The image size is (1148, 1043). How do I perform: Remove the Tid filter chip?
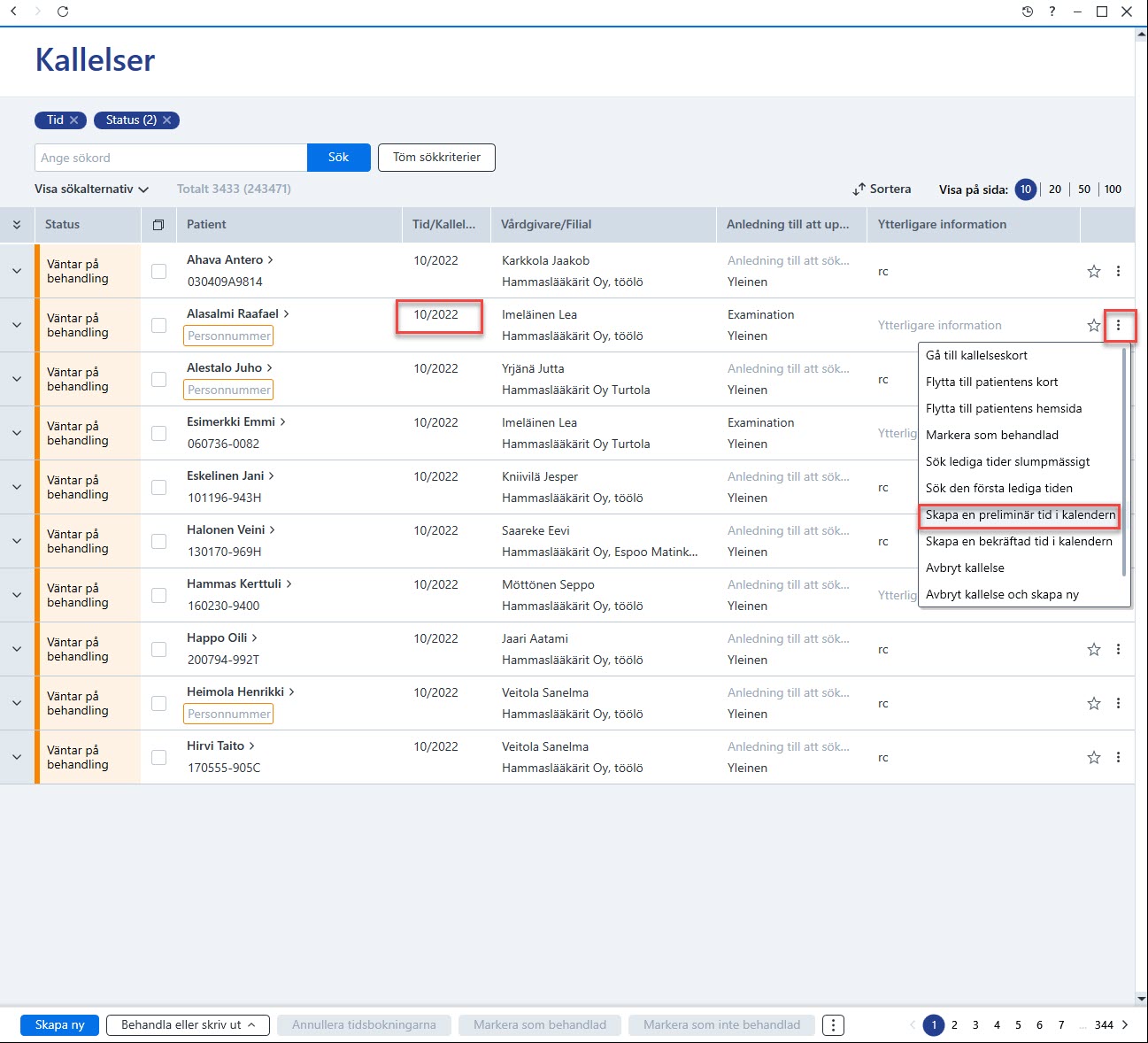(74, 120)
